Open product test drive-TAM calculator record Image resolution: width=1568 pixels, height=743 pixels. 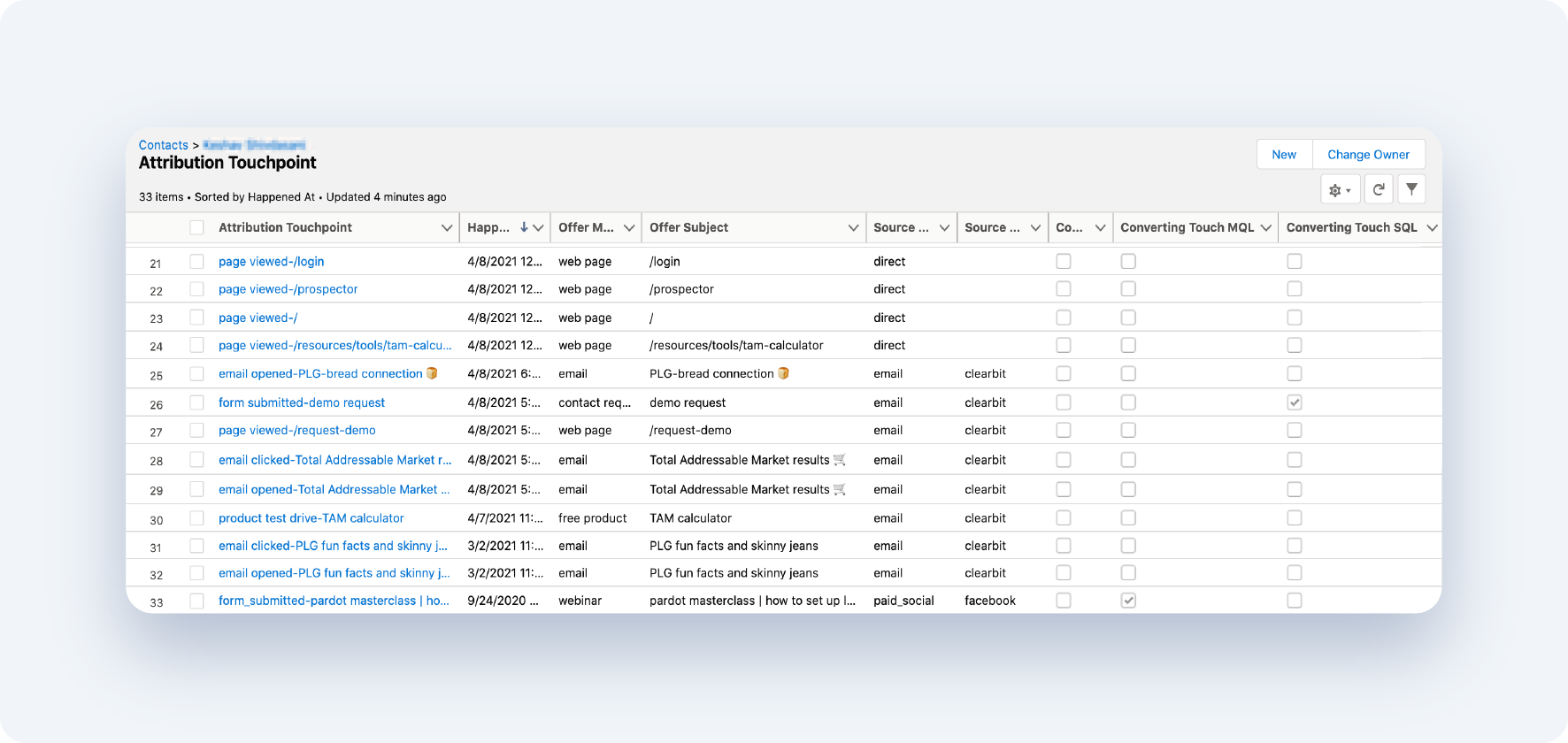pos(311,518)
